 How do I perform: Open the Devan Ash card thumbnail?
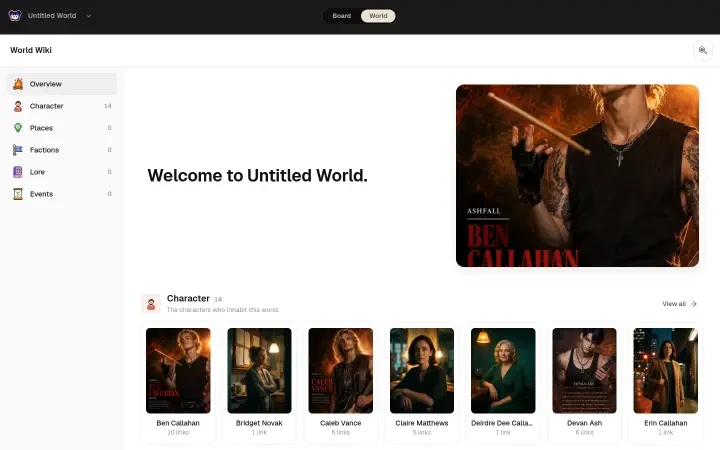click(x=585, y=371)
